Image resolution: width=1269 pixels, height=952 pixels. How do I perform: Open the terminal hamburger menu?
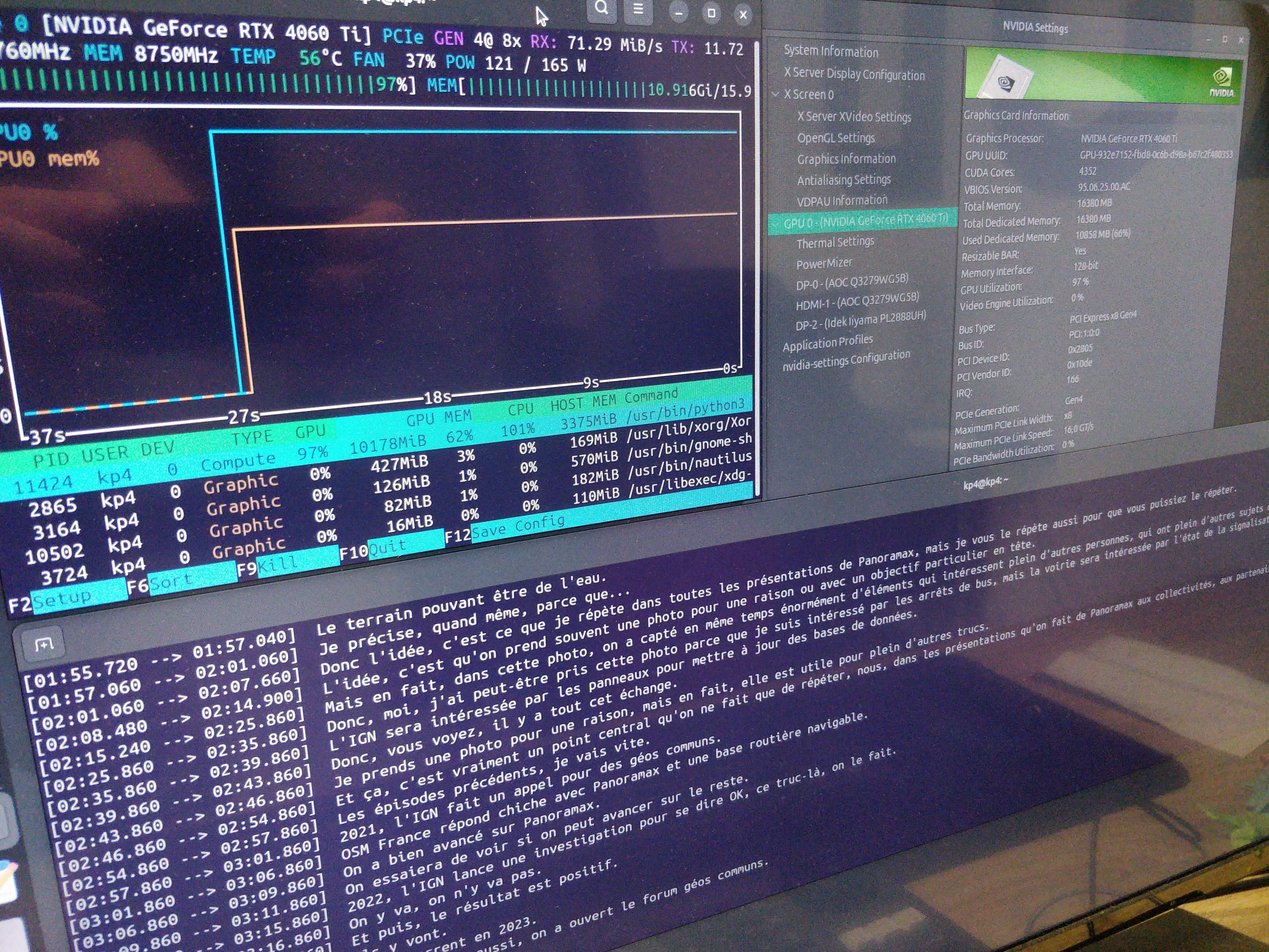638,9
